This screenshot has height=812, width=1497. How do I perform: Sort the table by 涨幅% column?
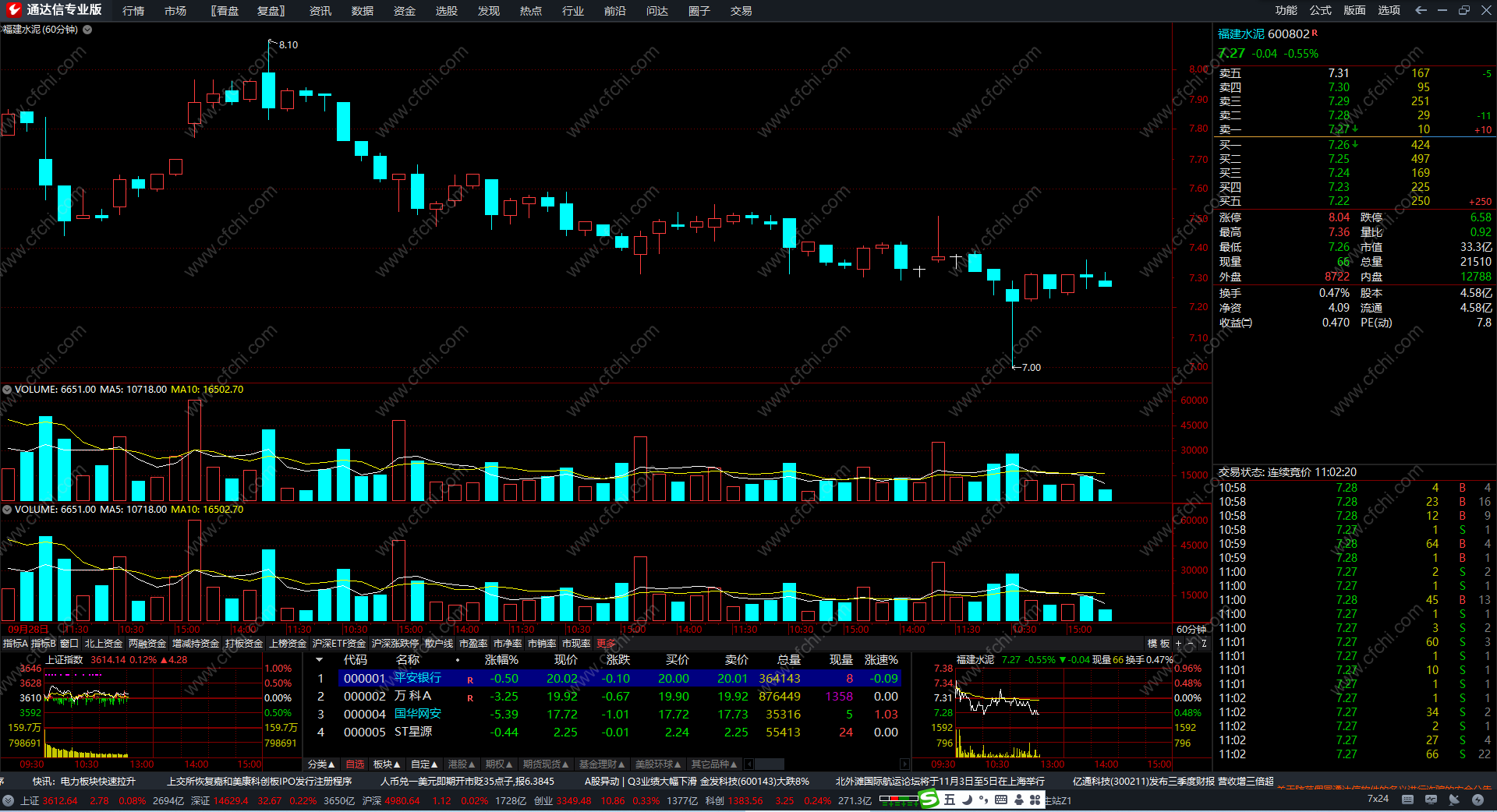point(501,660)
